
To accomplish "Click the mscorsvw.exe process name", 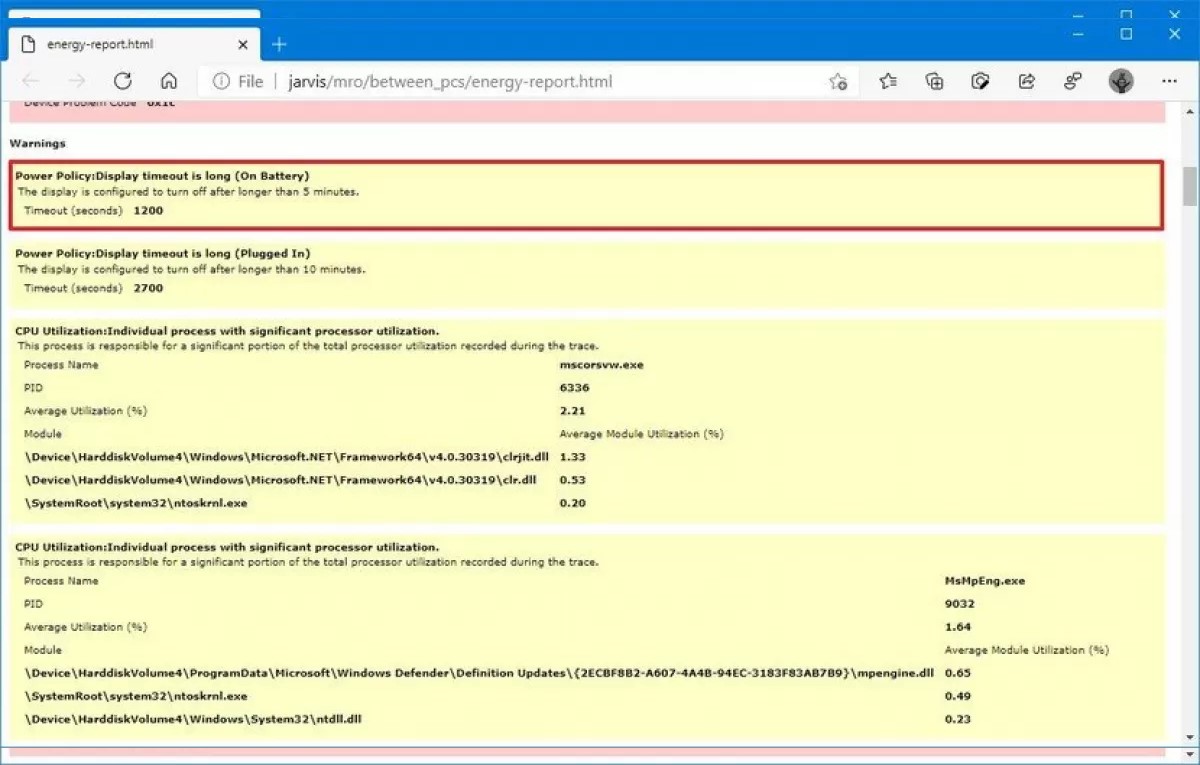I will click(602, 365).
